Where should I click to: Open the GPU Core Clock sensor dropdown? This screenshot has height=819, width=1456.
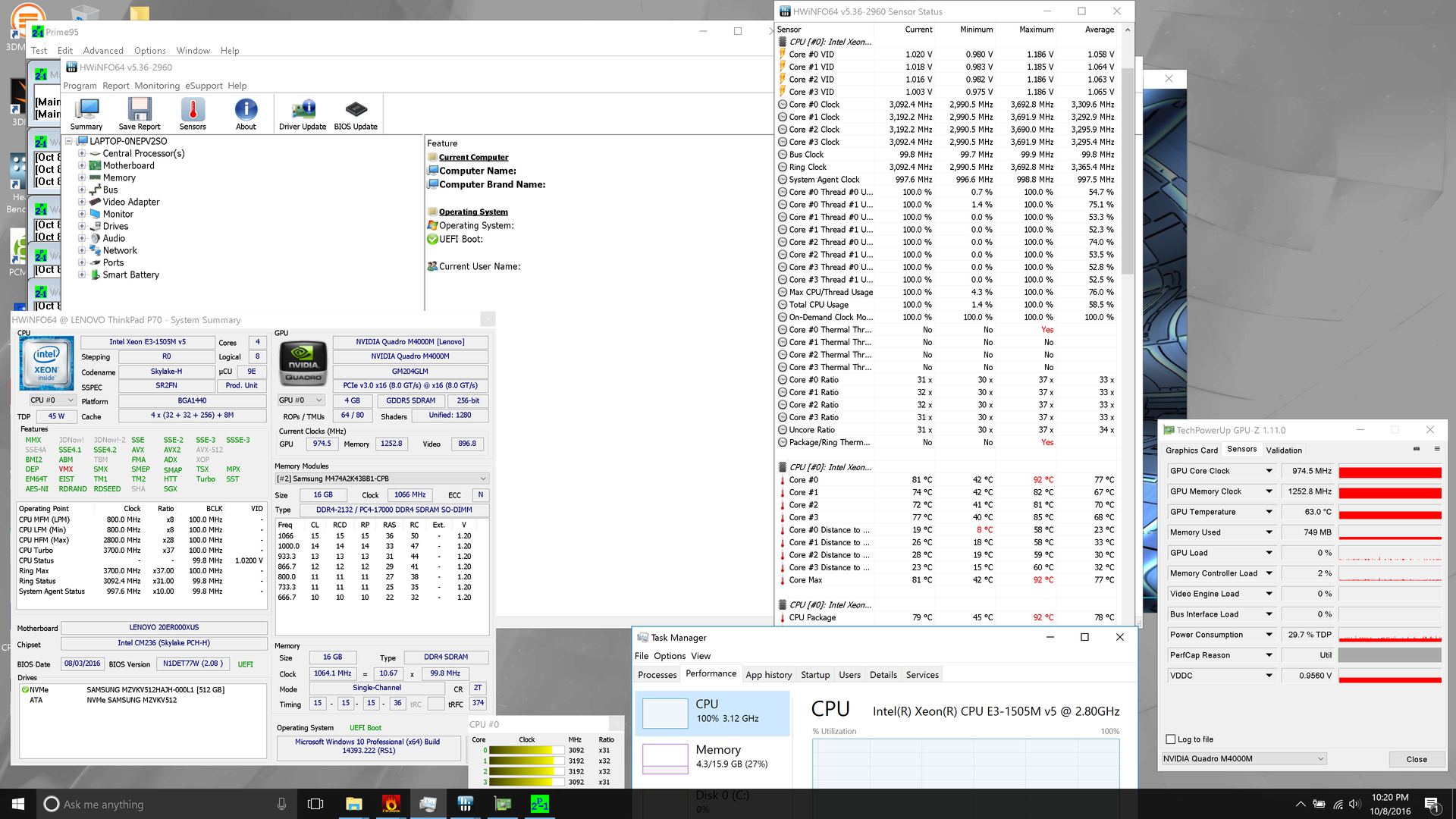click(x=1269, y=471)
